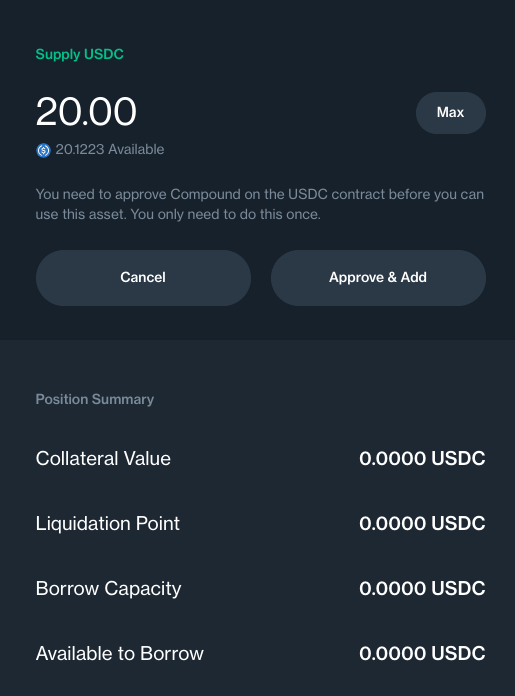Click the Max amount button
Viewport: 515px width, 696px height.
coord(451,112)
